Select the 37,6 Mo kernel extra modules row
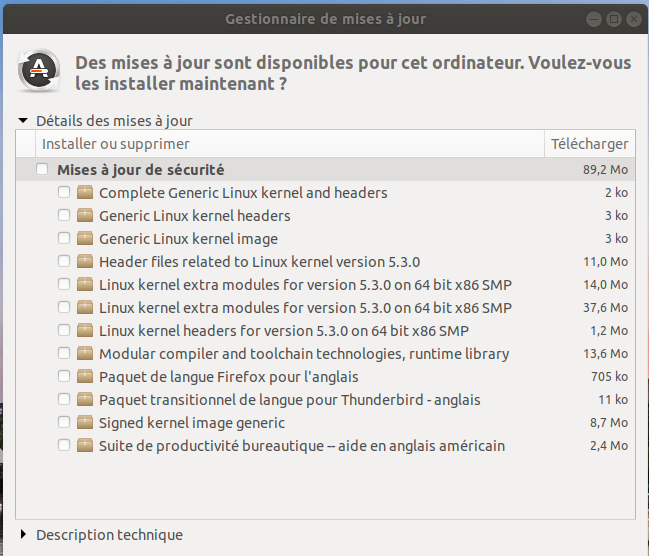Viewport: 649px width, 556px height. tap(305, 307)
